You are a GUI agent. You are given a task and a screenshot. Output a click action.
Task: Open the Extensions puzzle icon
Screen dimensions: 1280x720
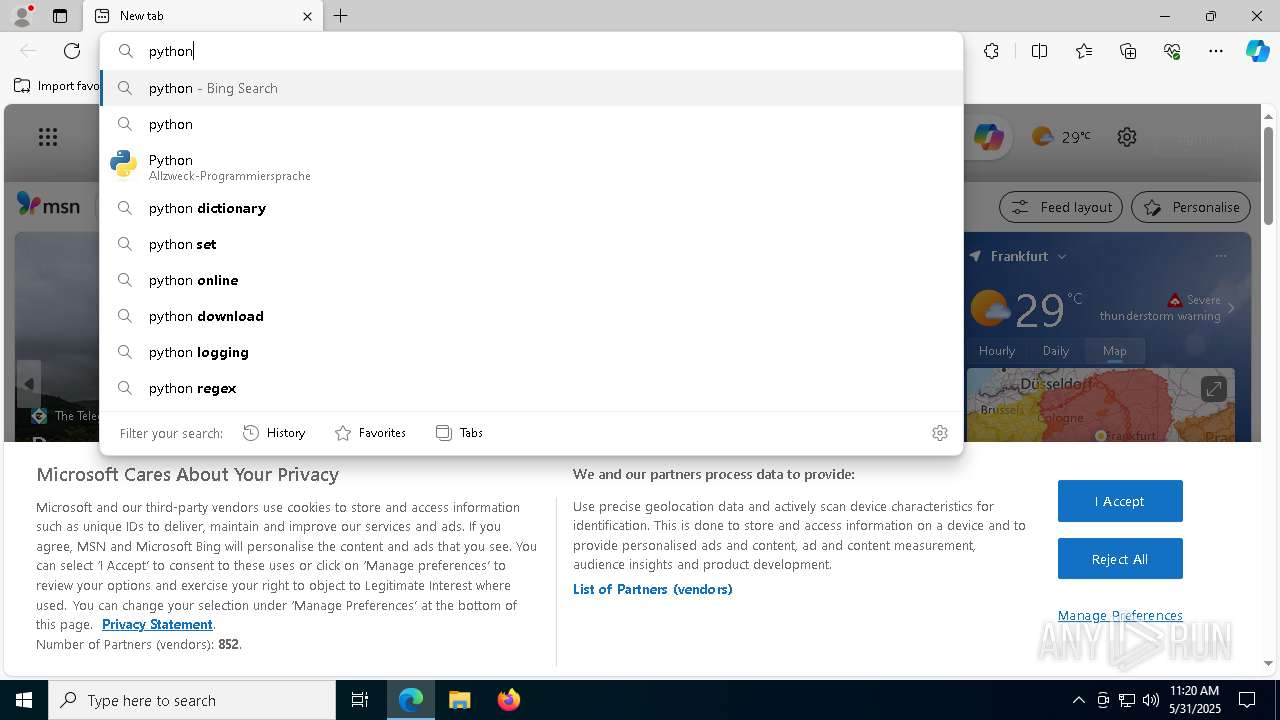click(991, 51)
